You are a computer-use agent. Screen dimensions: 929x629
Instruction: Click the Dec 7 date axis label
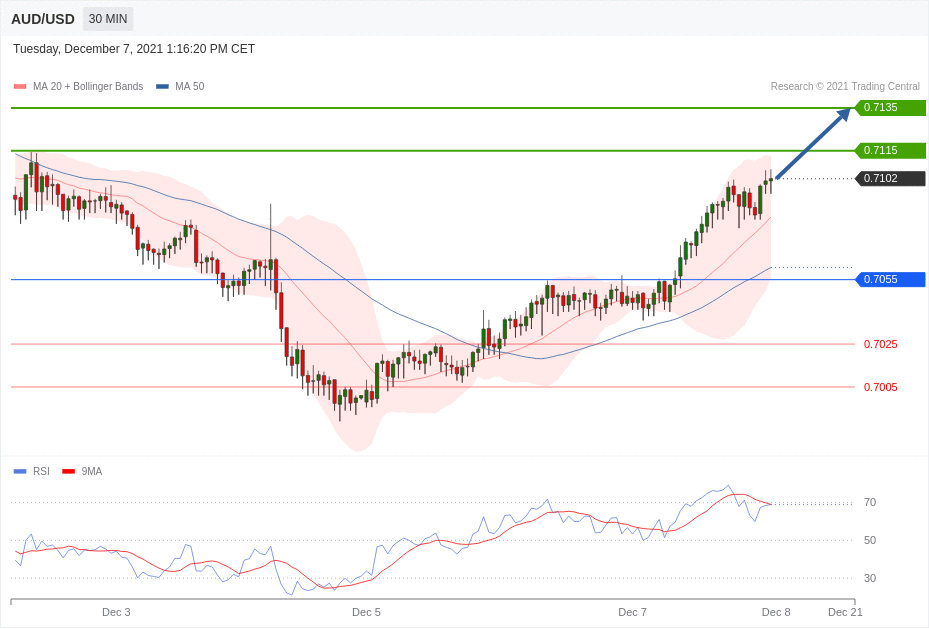click(632, 612)
